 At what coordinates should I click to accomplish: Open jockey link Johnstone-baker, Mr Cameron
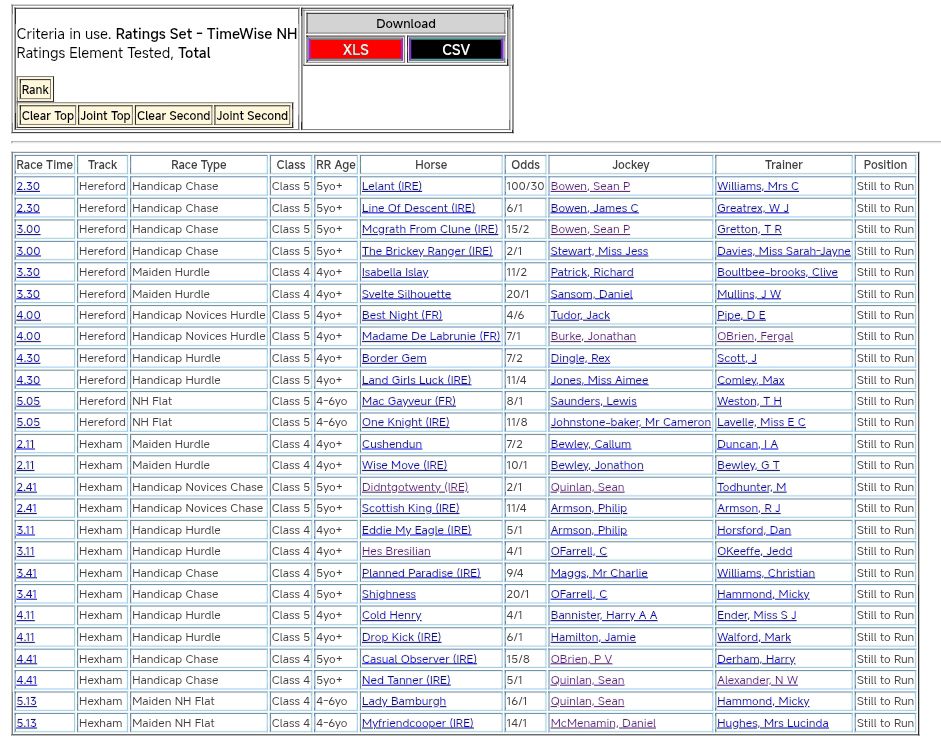(630, 423)
